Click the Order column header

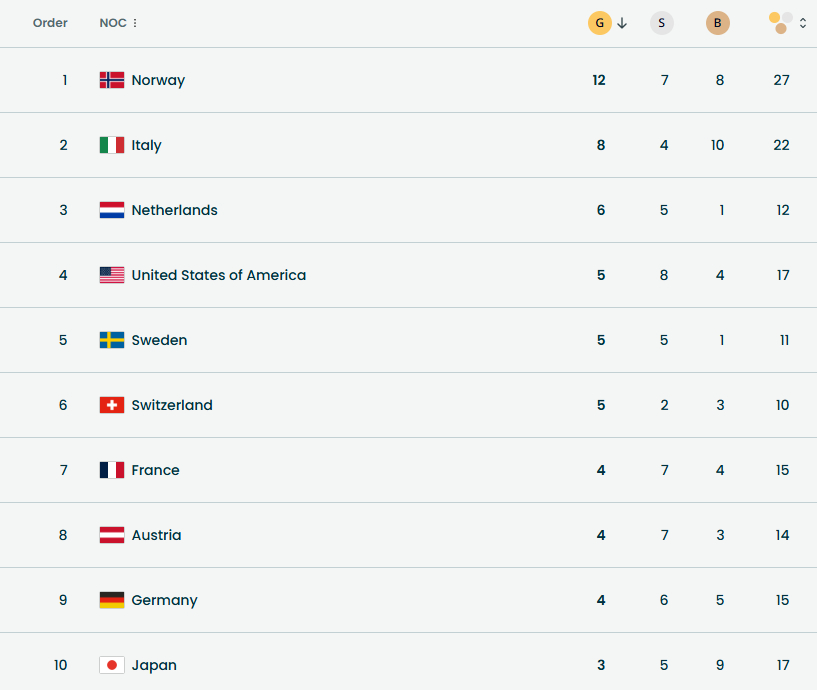pos(50,23)
